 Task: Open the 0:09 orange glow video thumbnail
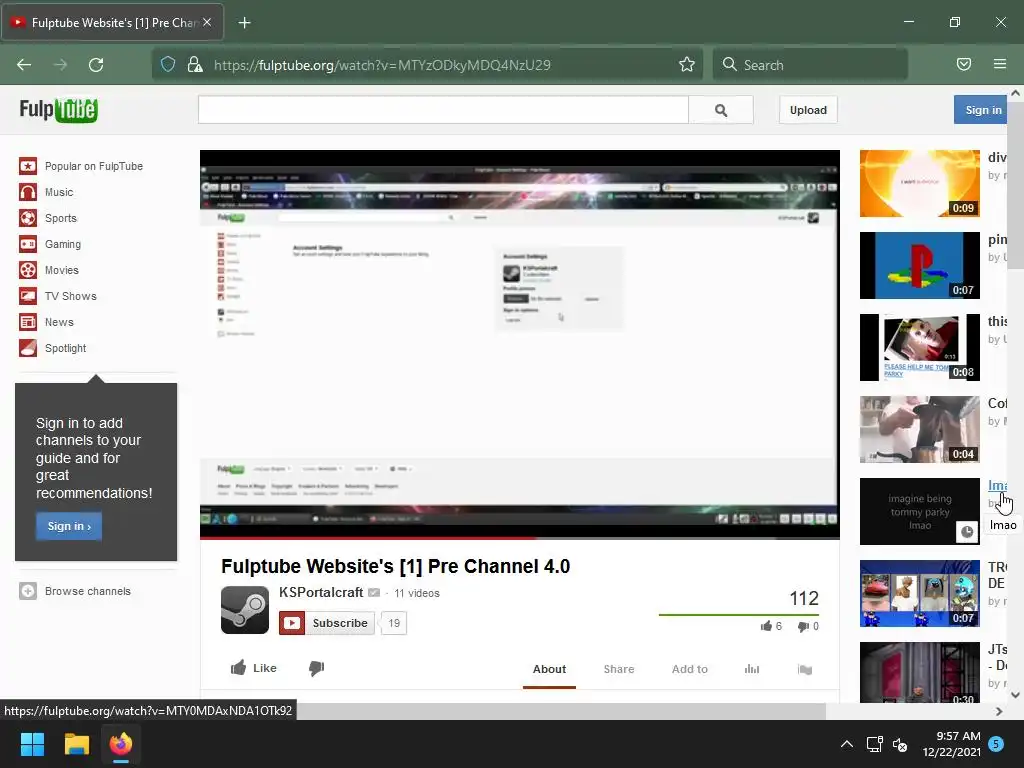(920, 184)
